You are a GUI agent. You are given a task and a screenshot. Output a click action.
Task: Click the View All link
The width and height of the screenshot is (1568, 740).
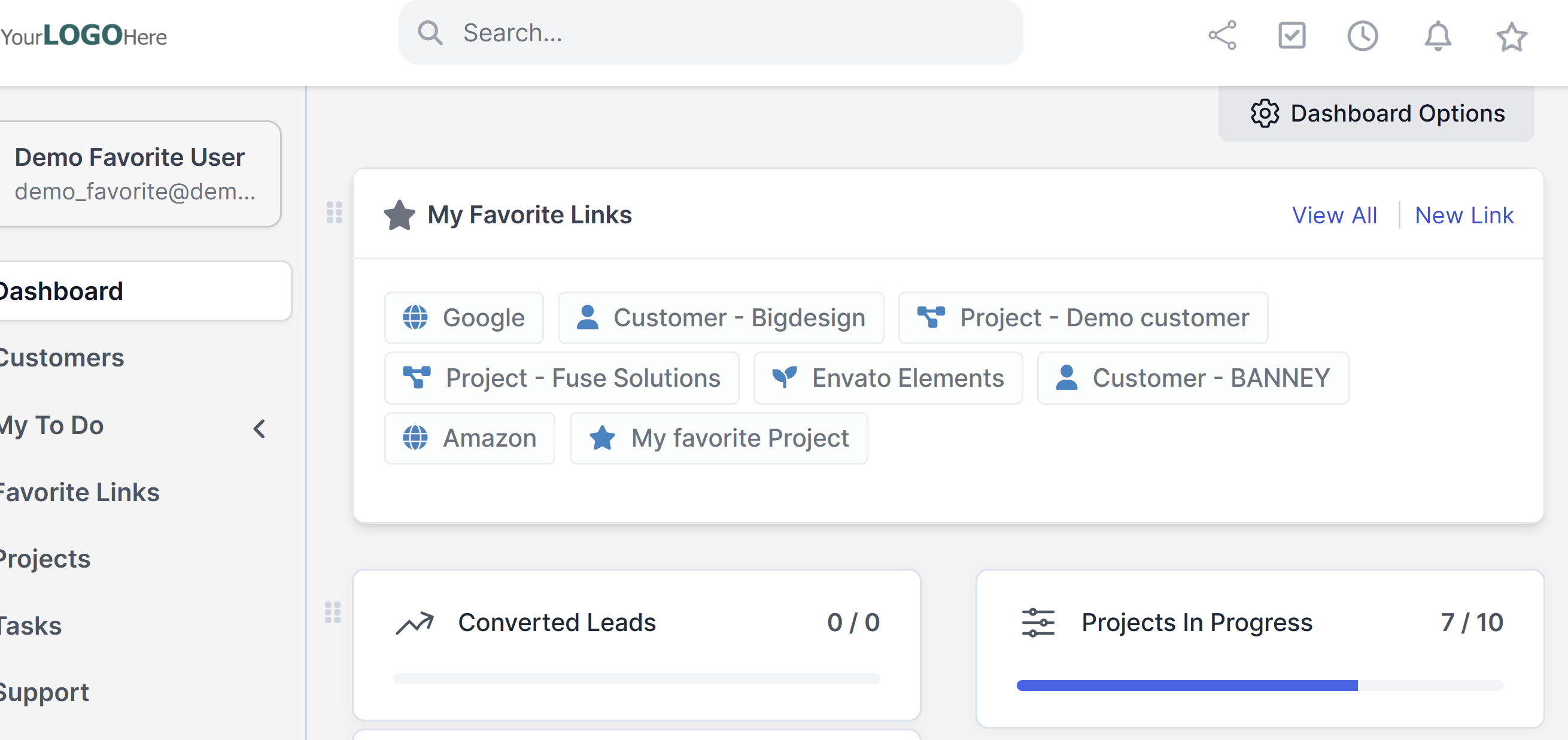point(1334,215)
